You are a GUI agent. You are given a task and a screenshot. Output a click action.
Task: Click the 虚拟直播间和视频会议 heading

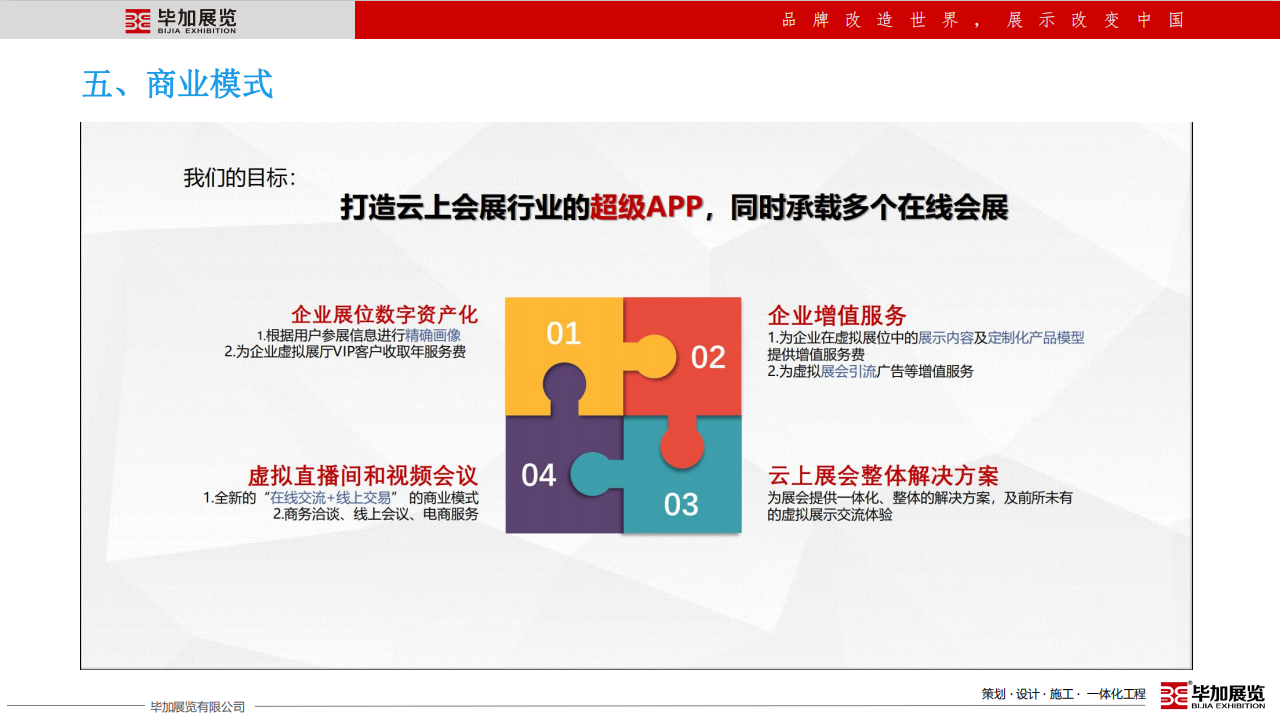click(363, 476)
